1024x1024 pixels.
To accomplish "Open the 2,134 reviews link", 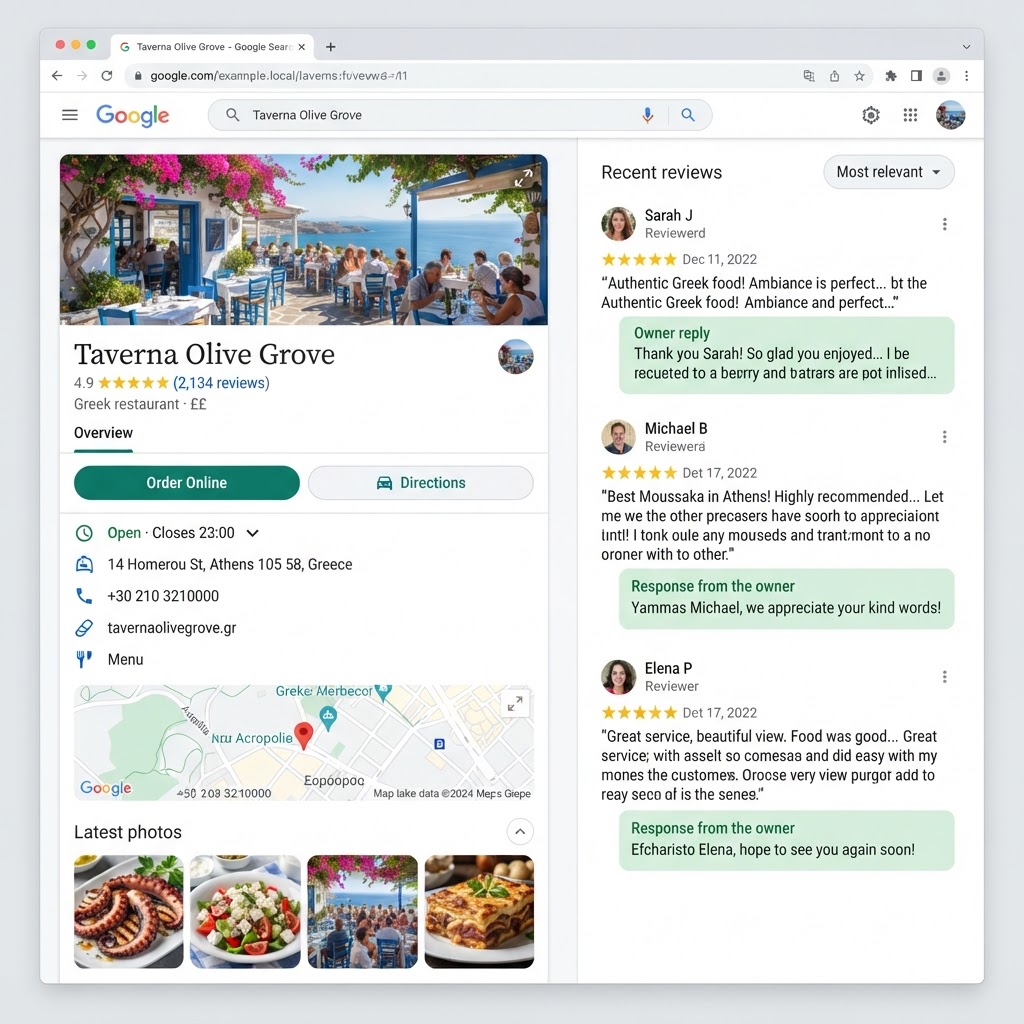I will tap(221, 383).
